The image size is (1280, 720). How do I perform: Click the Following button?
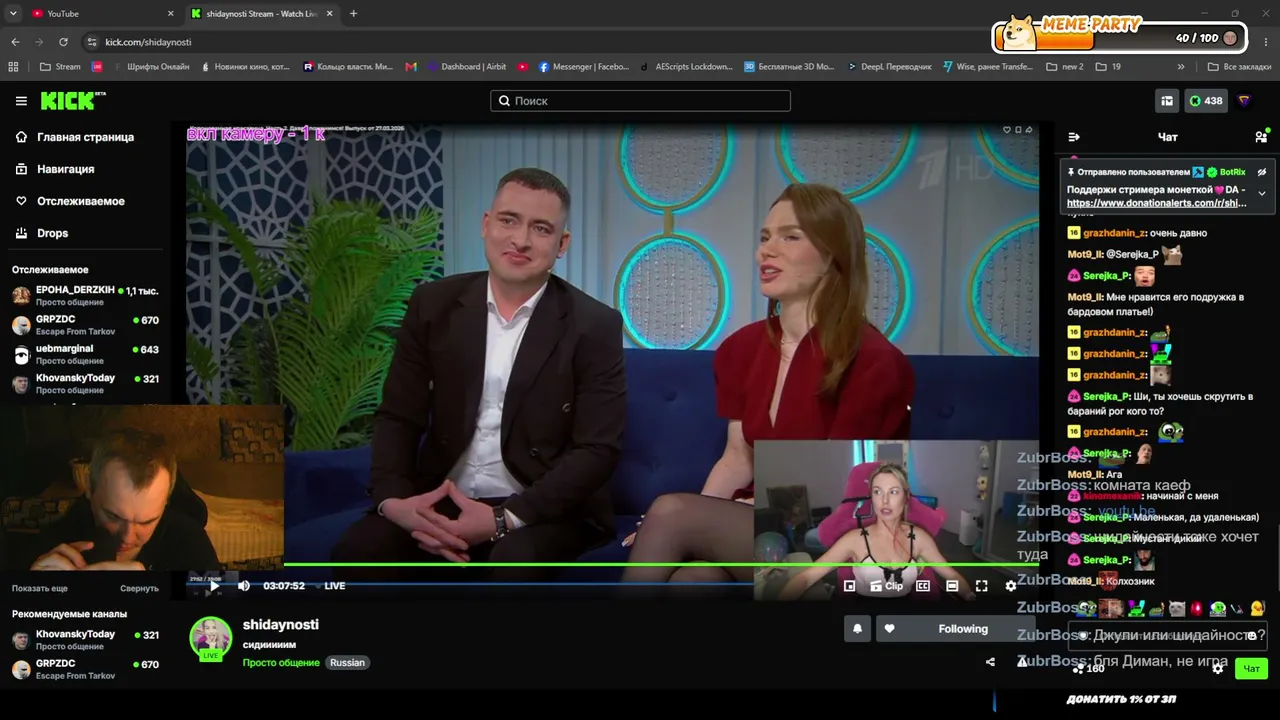coord(954,629)
